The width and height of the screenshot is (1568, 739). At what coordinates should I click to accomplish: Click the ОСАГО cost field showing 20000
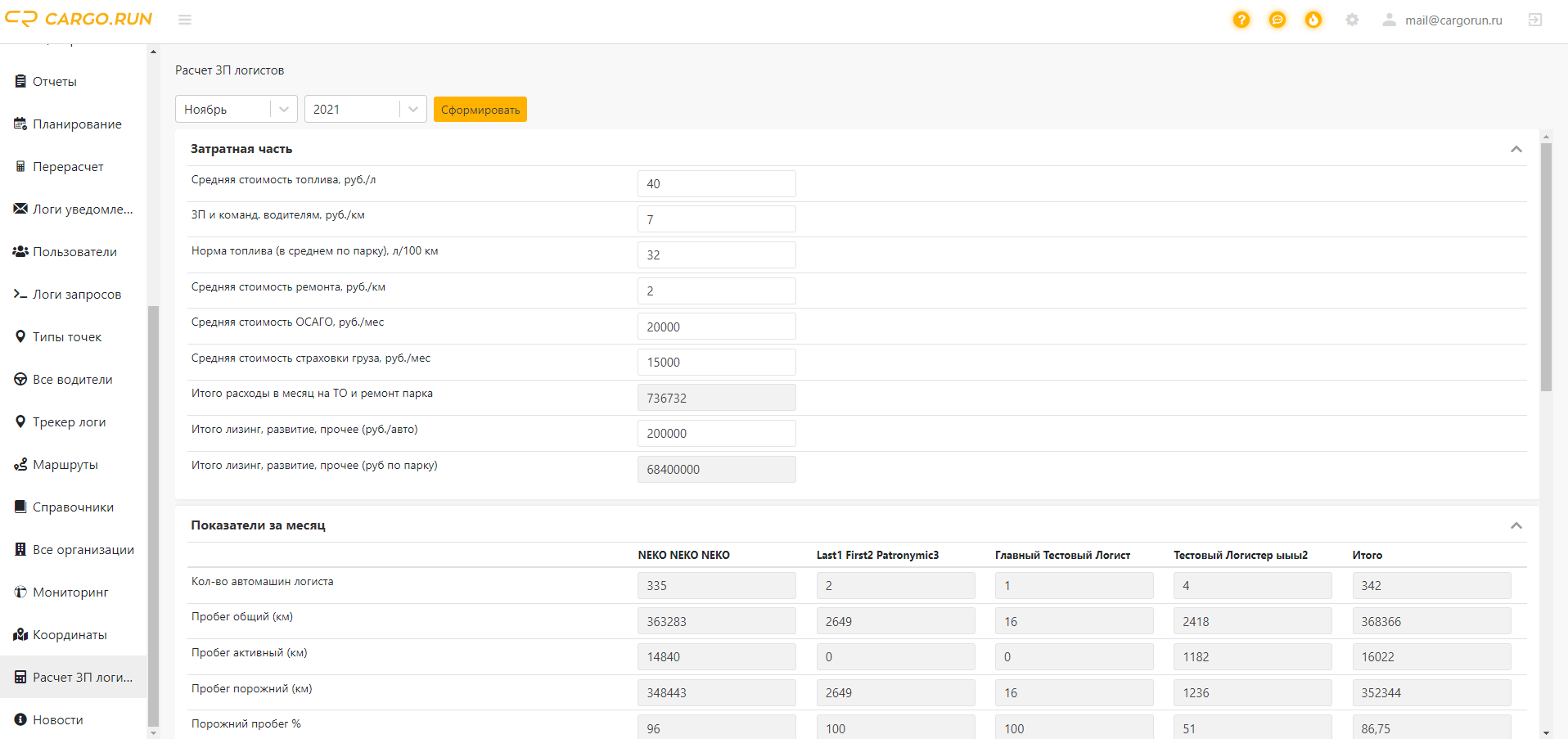pos(716,327)
